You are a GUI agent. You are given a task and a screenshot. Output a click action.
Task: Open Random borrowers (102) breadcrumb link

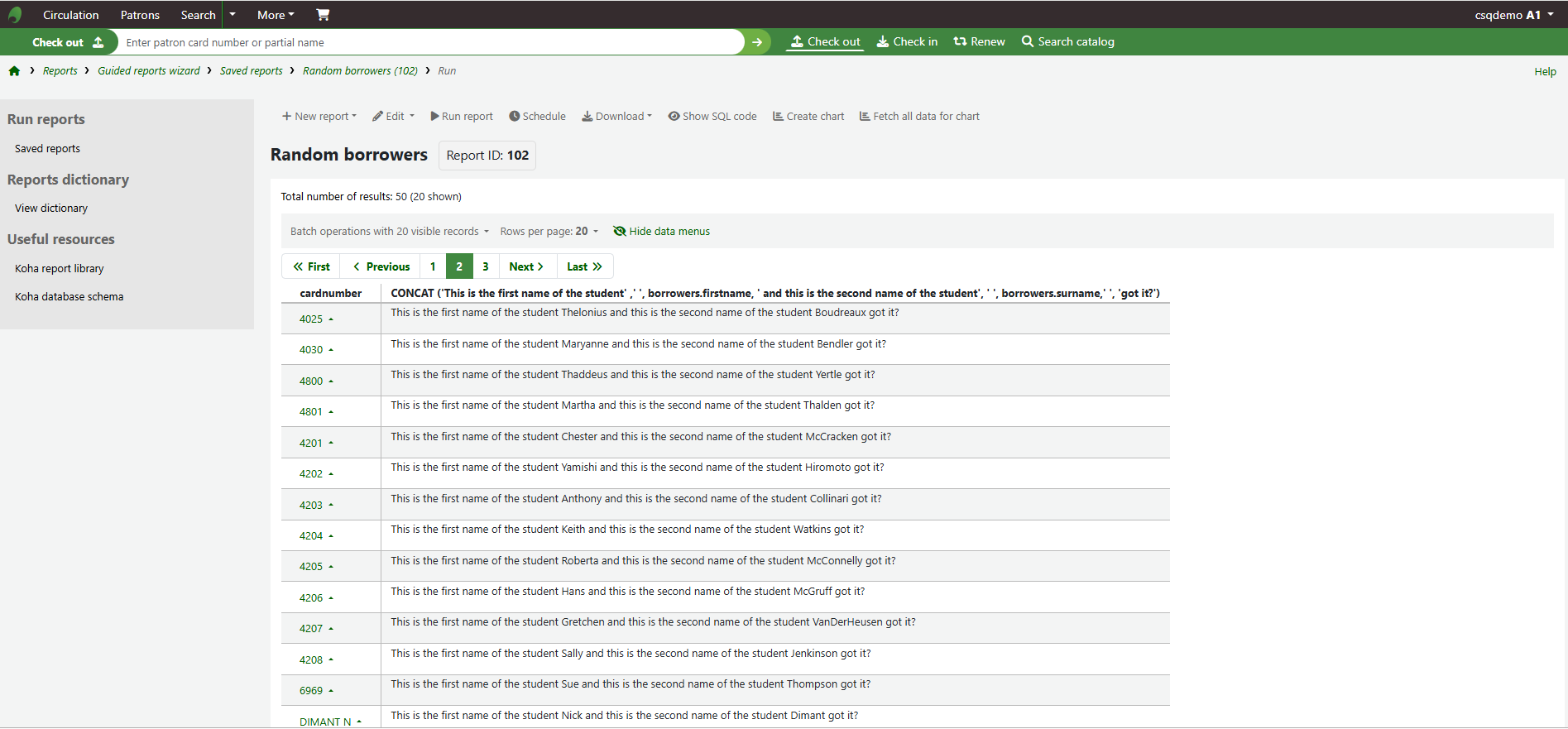tap(360, 71)
